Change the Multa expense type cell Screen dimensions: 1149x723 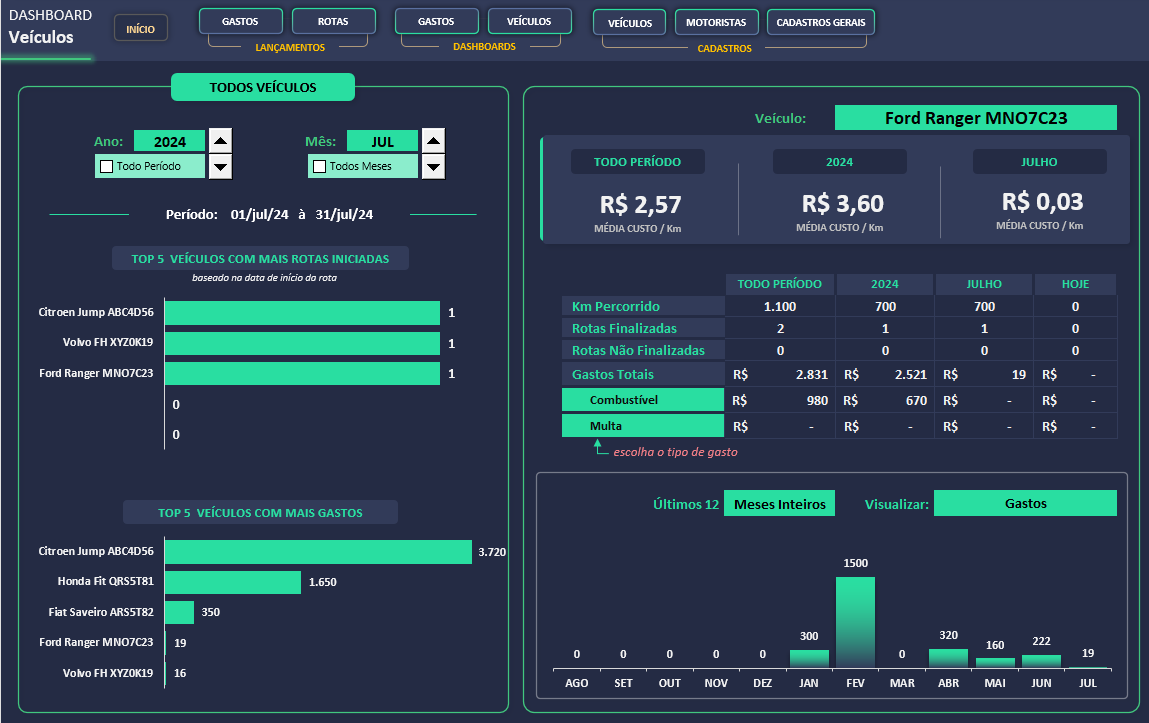642,426
